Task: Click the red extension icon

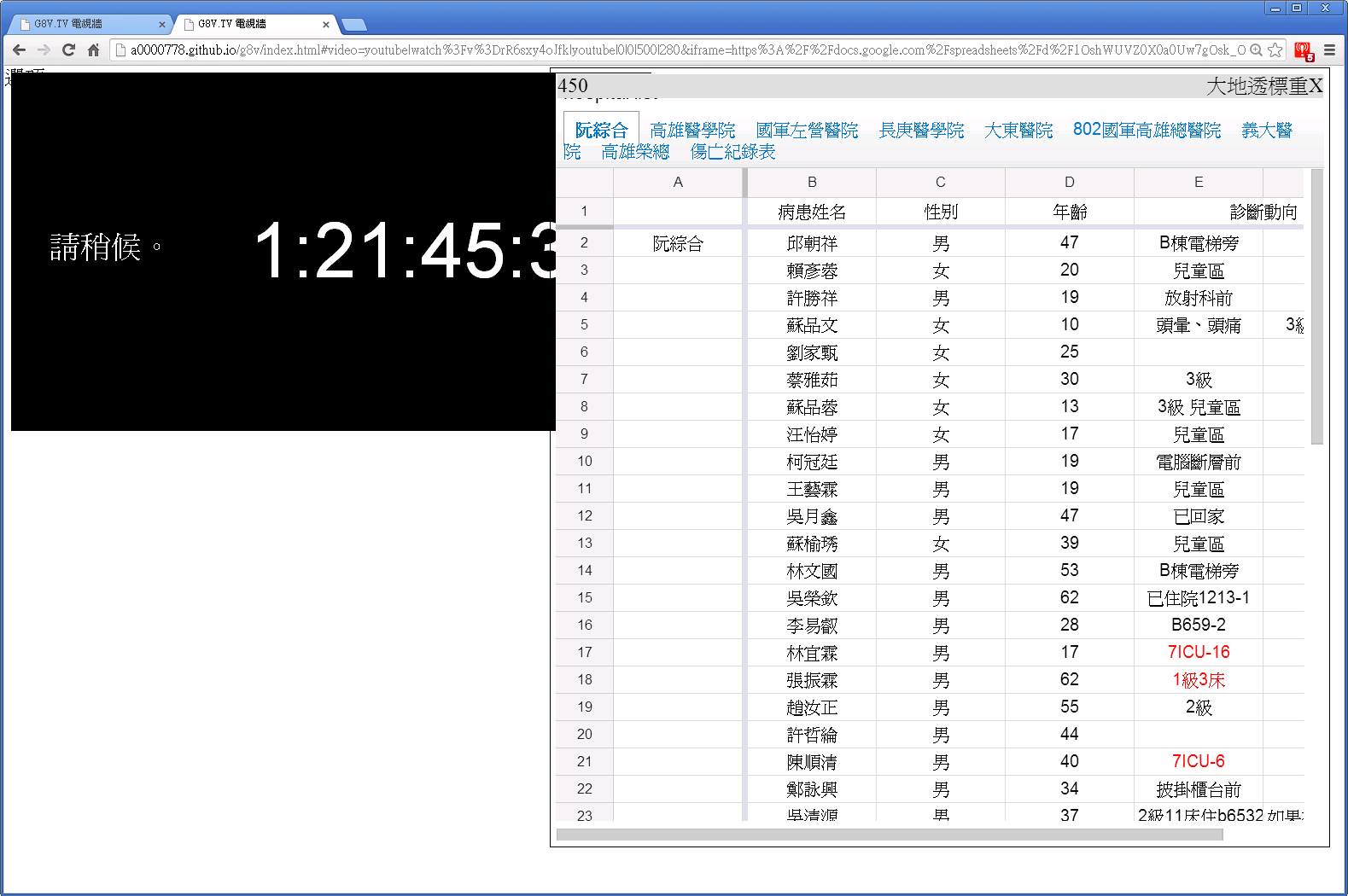Action: [x=1303, y=51]
